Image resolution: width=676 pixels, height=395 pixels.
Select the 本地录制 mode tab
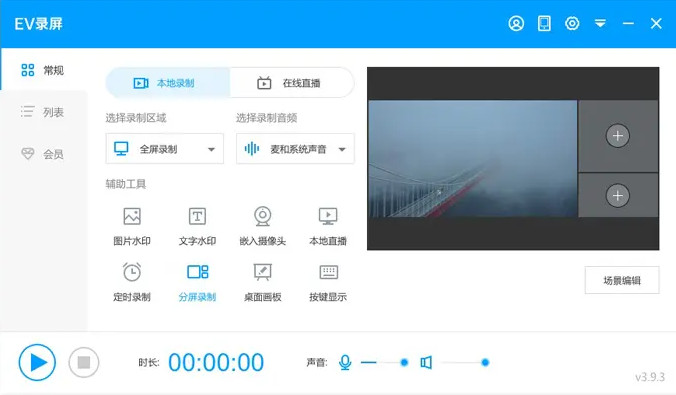(168, 83)
